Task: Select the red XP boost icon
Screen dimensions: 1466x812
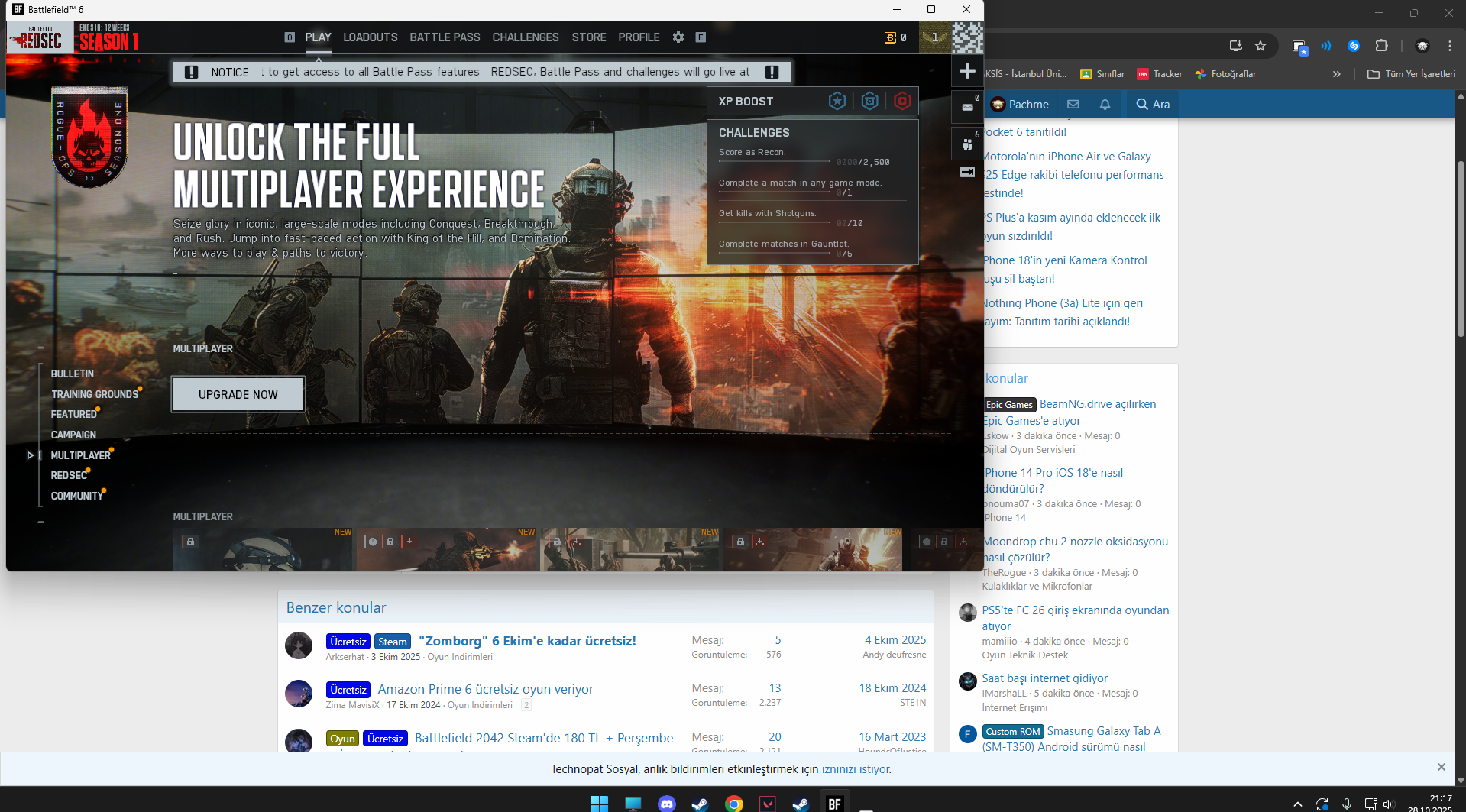Action: pos(902,101)
